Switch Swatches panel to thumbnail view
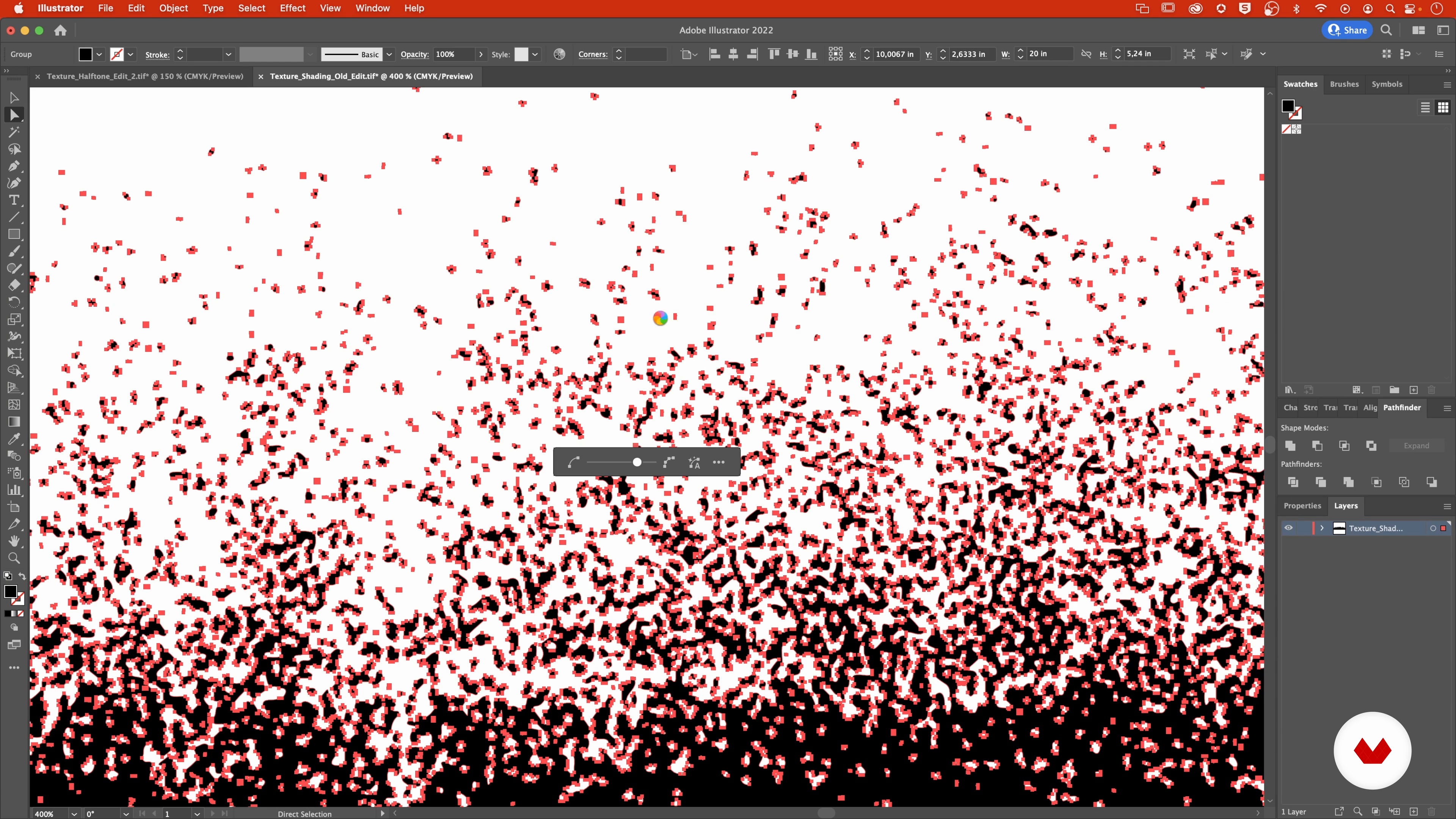Screen dimensions: 1456x819 tap(1443, 107)
